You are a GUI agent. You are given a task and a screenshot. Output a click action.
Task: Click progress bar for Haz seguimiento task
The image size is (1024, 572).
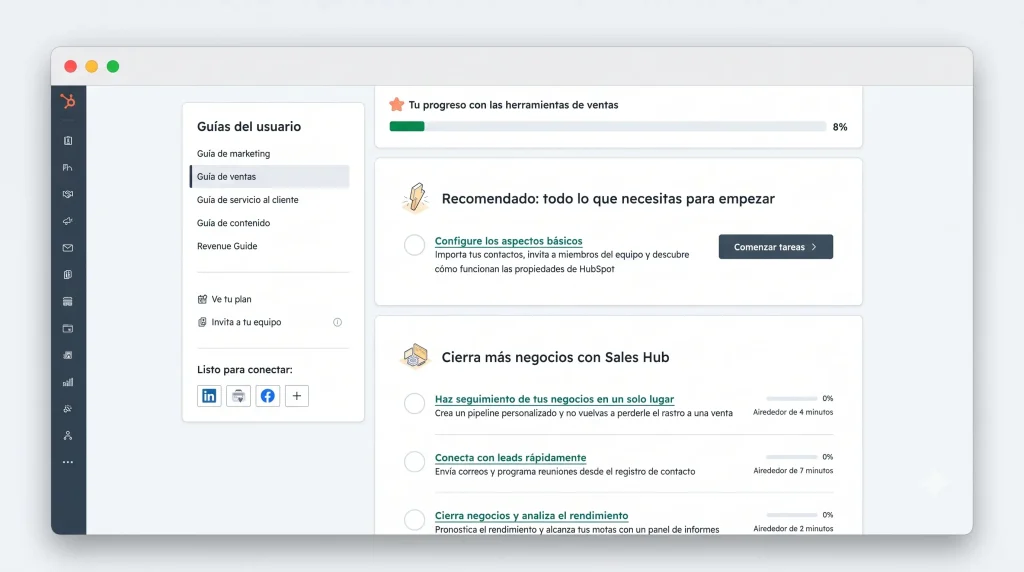point(792,398)
